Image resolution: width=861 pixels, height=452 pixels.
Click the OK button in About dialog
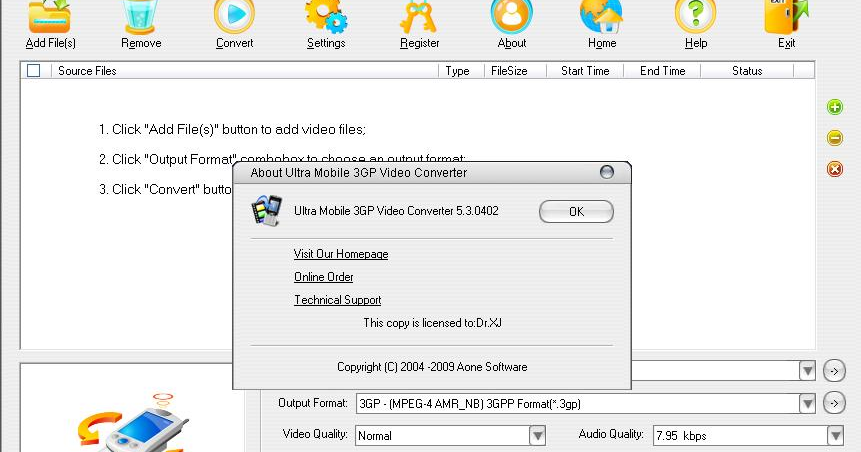click(576, 211)
